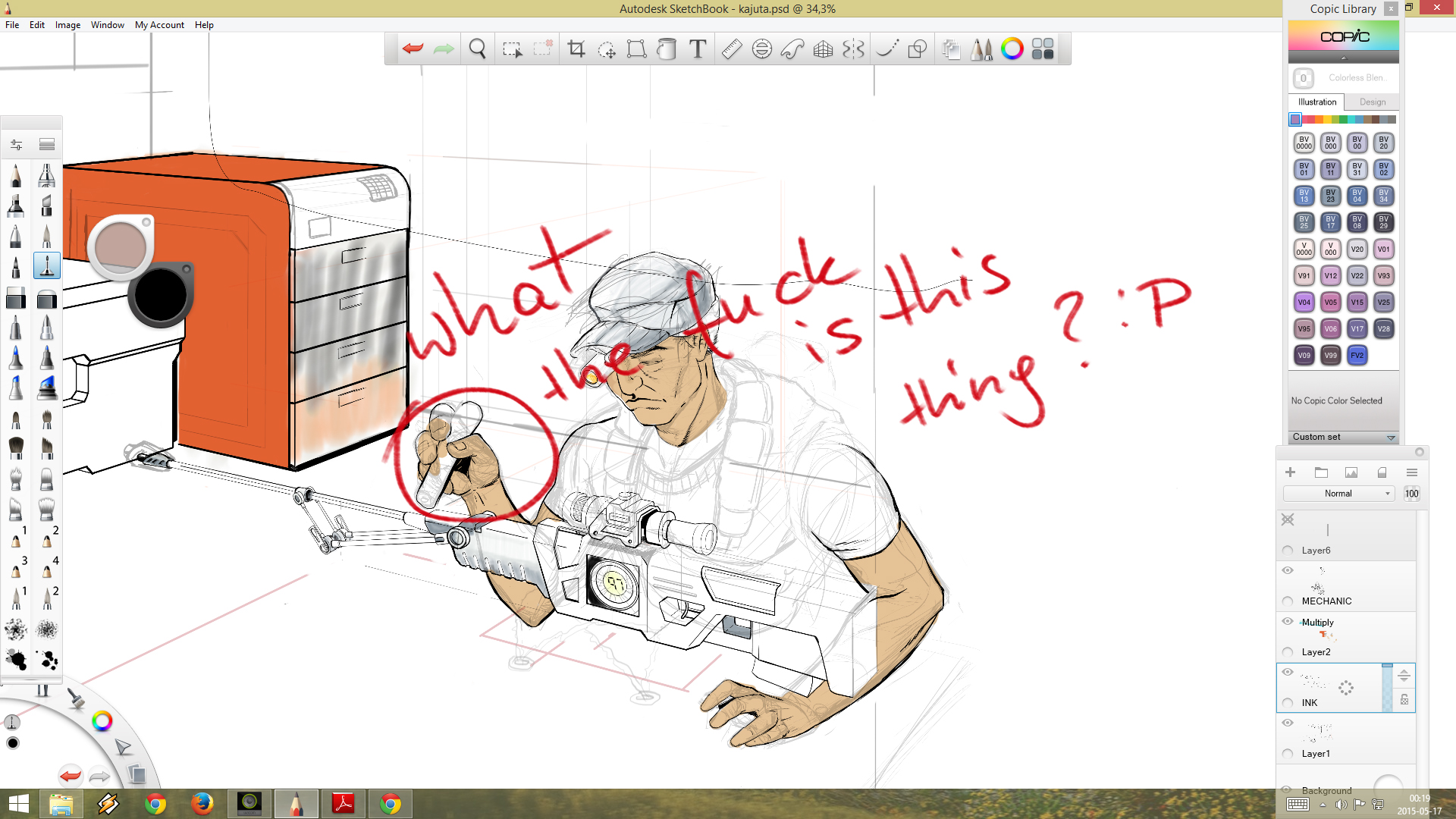The height and width of the screenshot is (819, 1456).
Task: Open the layer panel menu icon
Action: [1412, 472]
